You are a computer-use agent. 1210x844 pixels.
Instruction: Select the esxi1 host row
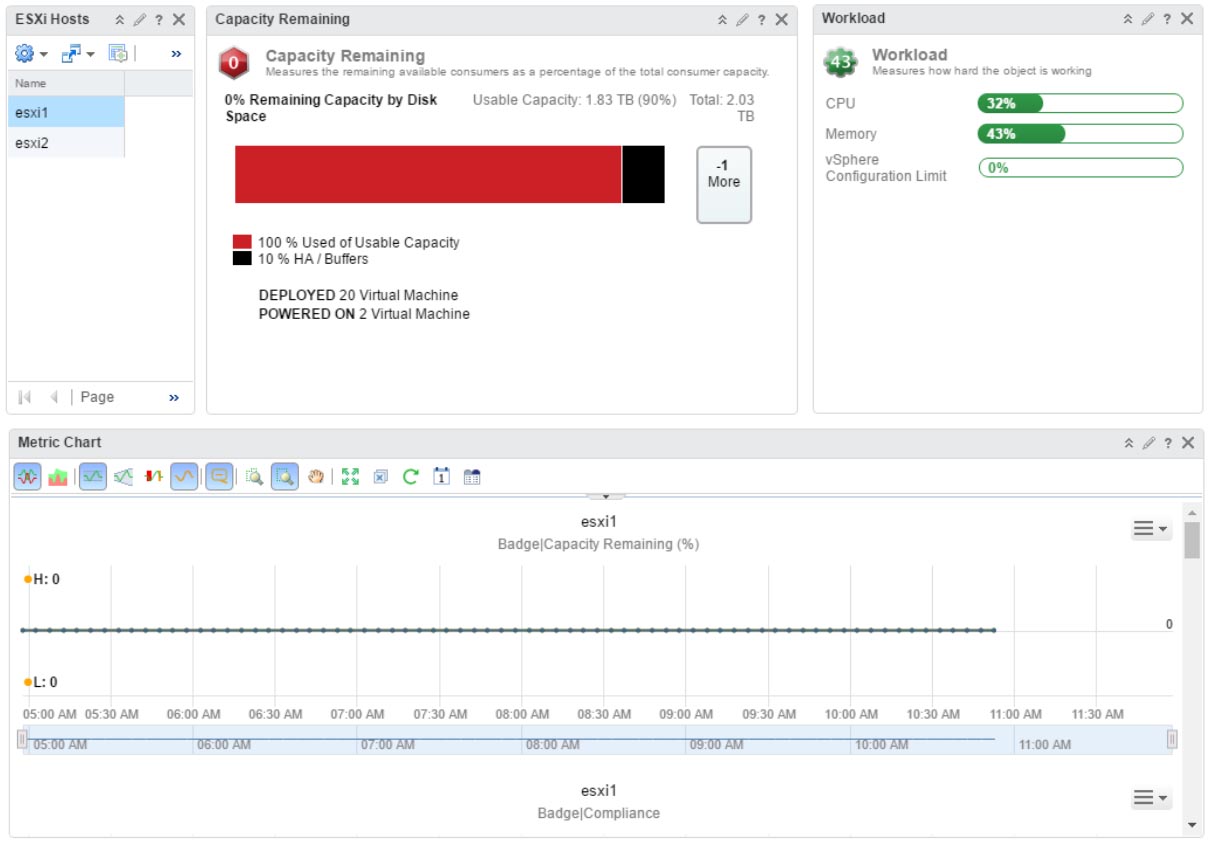click(x=66, y=113)
